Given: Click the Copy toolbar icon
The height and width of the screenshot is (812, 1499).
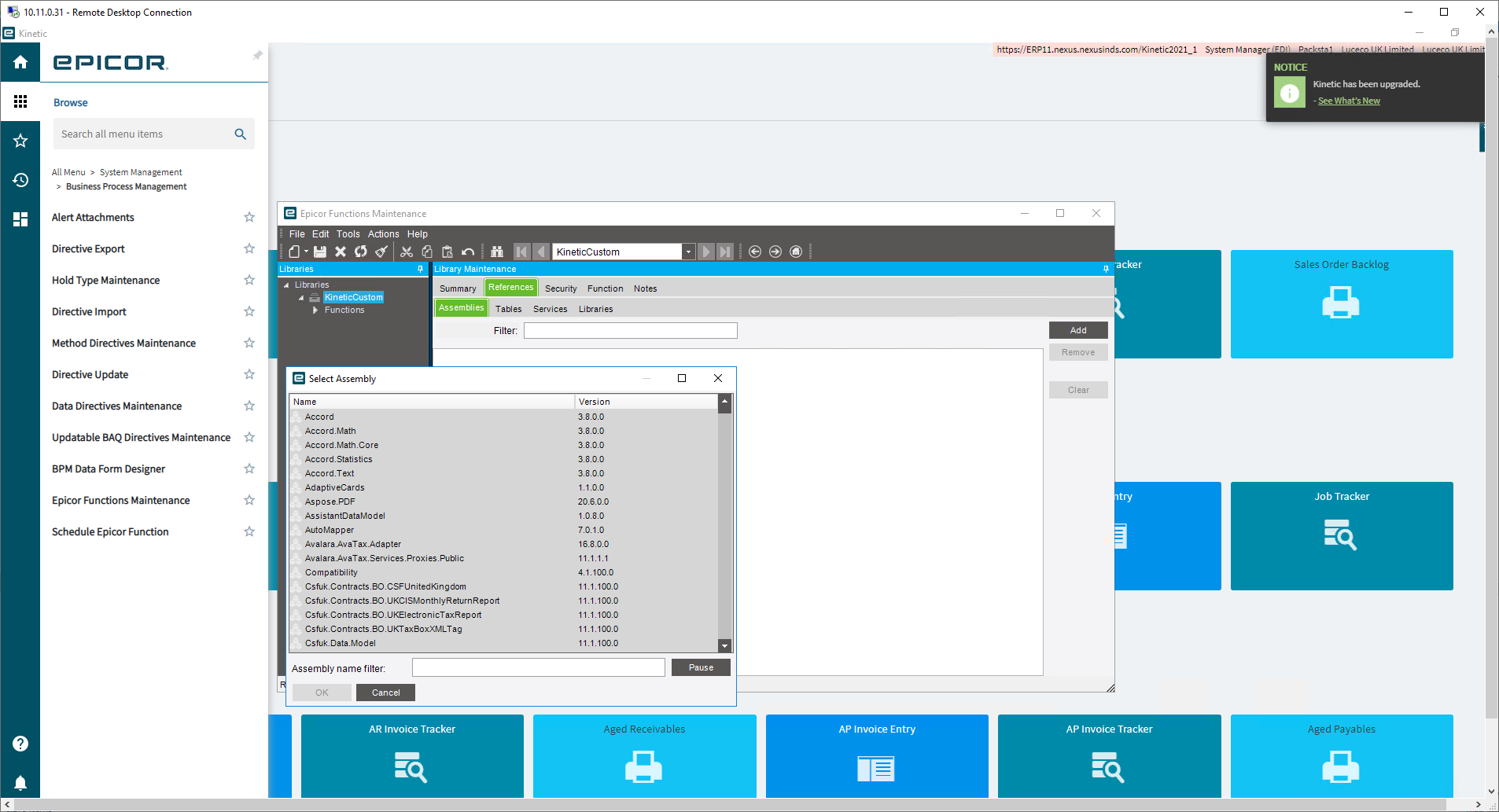Looking at the screenshot, I should pyautogui.click(x=427, y=252).
